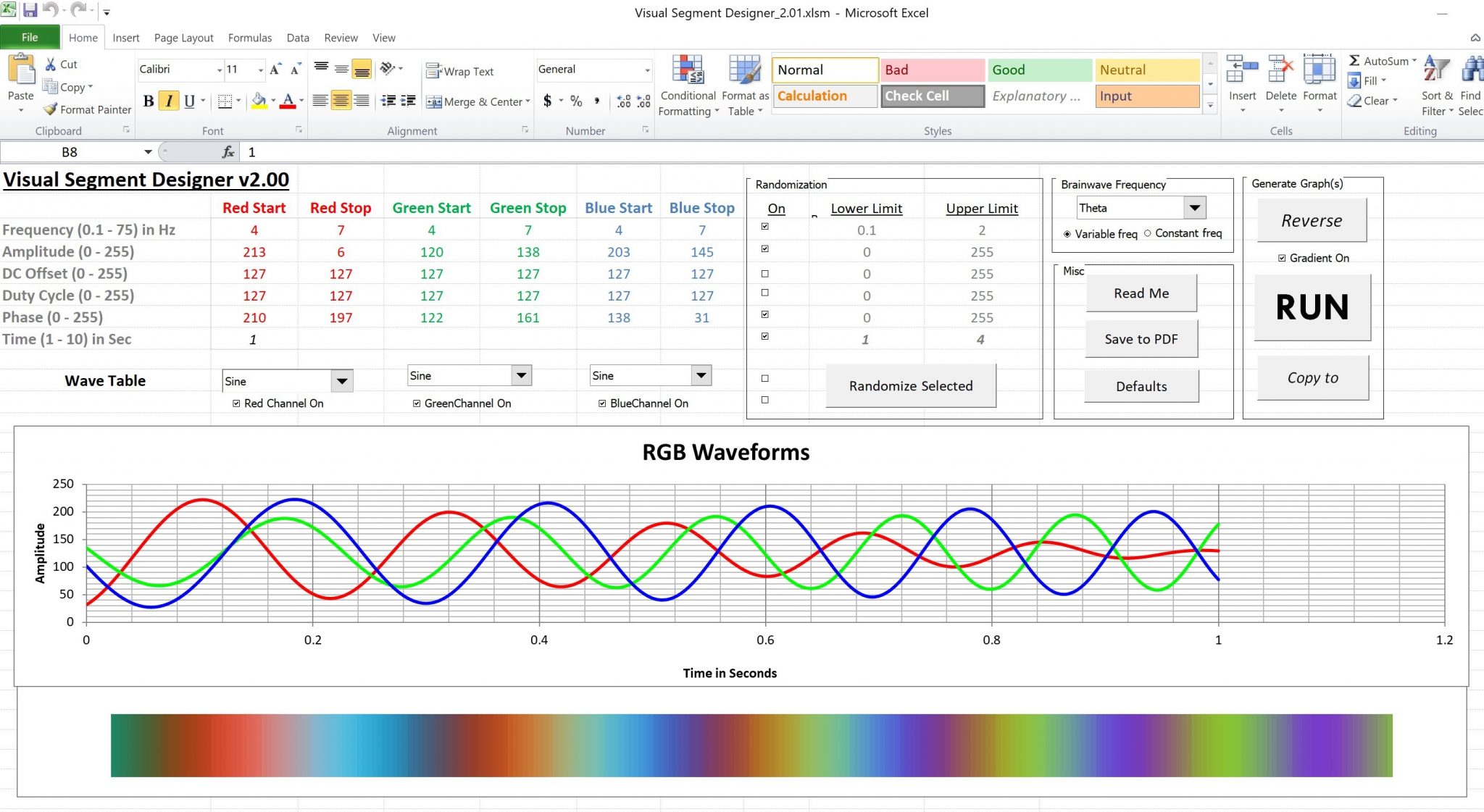
Task: Expand the red Wave Table Sine dropdown
Action: point(342,381)
